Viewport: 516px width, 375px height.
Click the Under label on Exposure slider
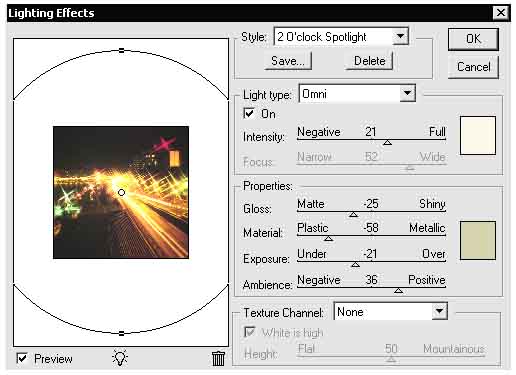point(312,254)
